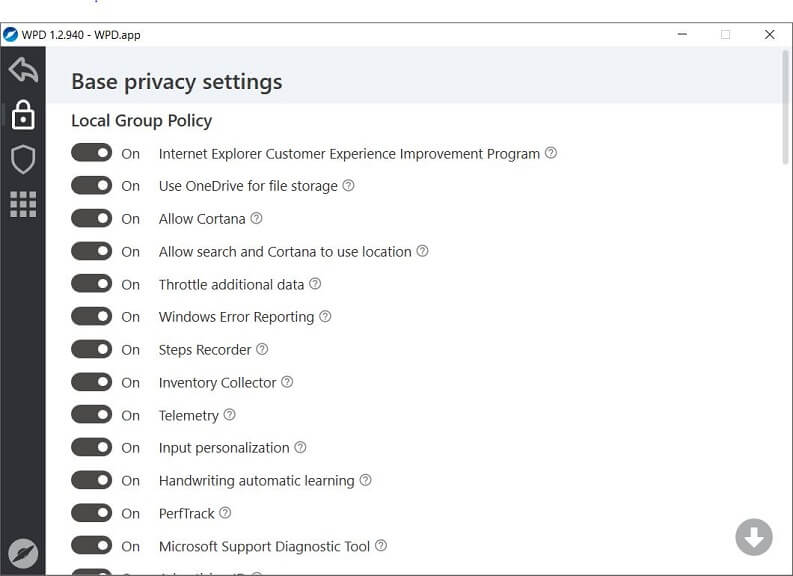Image resolution: width=793 pixels, height=576 pixels.
Task: Open the Blocker shield section in sidebar
Action: 23,159
